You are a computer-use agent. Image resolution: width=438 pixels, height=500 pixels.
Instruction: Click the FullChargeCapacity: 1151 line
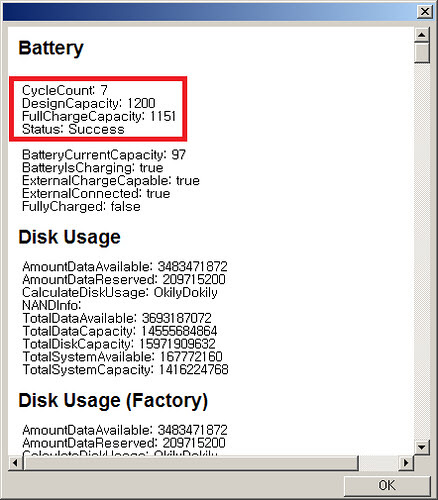tap(99, 116)
